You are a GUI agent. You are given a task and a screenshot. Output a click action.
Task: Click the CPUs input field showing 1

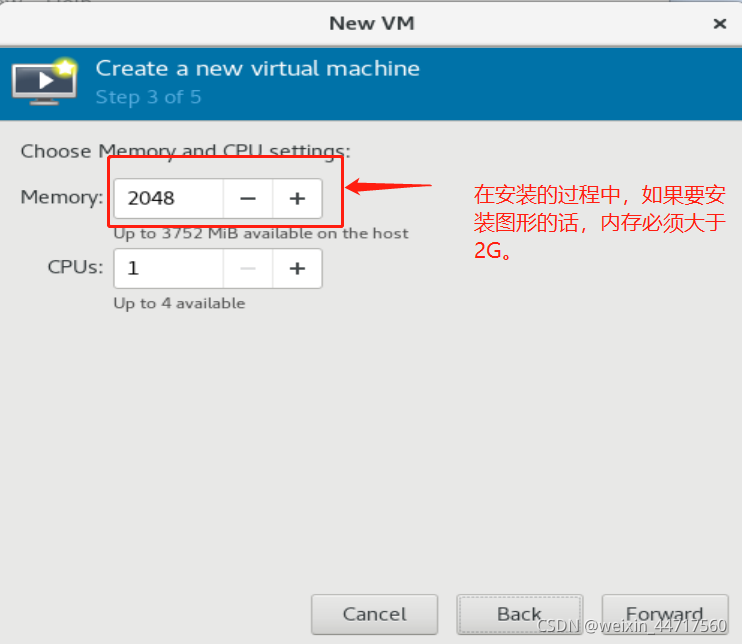(x=168, y=268)
